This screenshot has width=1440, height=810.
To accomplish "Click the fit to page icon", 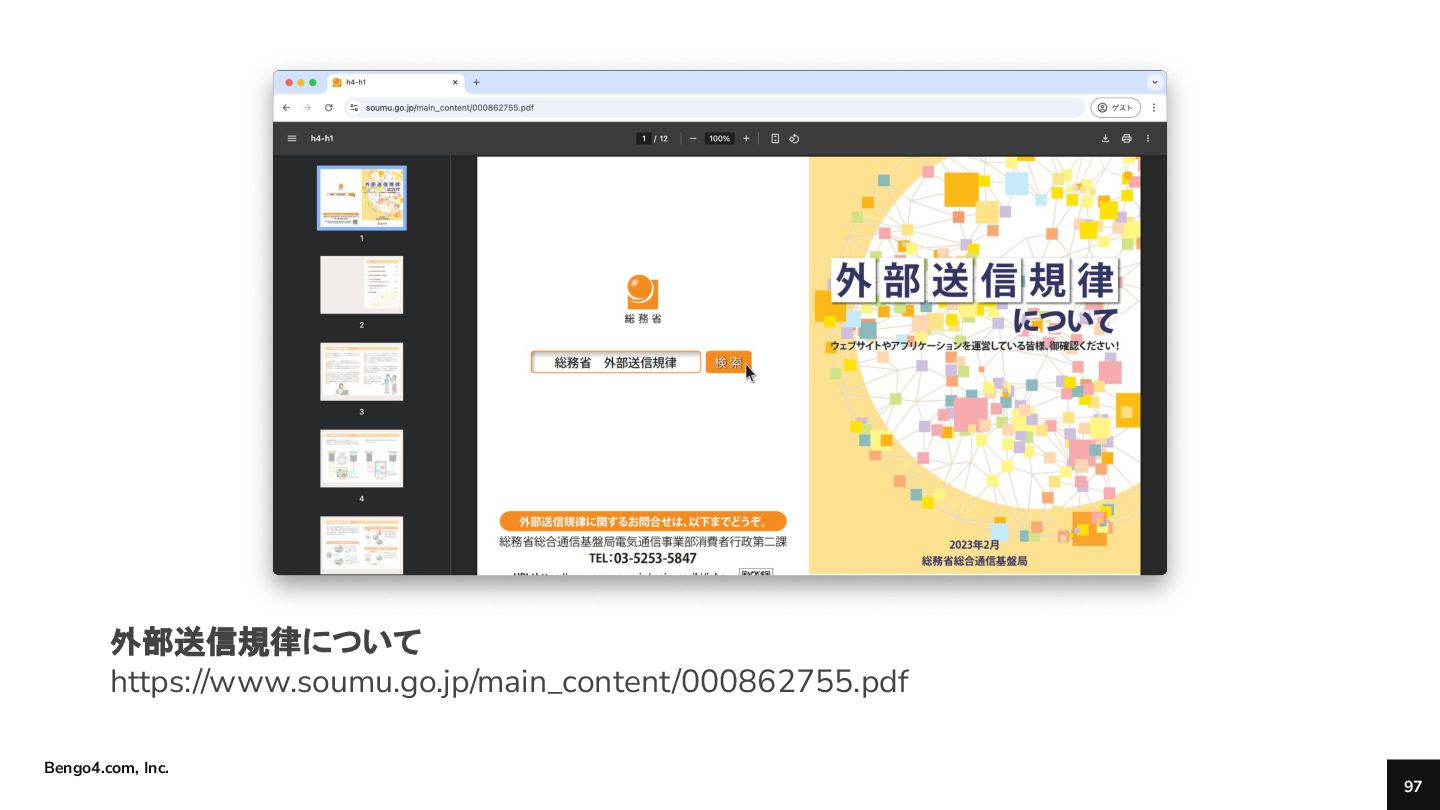I will [x=775, y=138].
